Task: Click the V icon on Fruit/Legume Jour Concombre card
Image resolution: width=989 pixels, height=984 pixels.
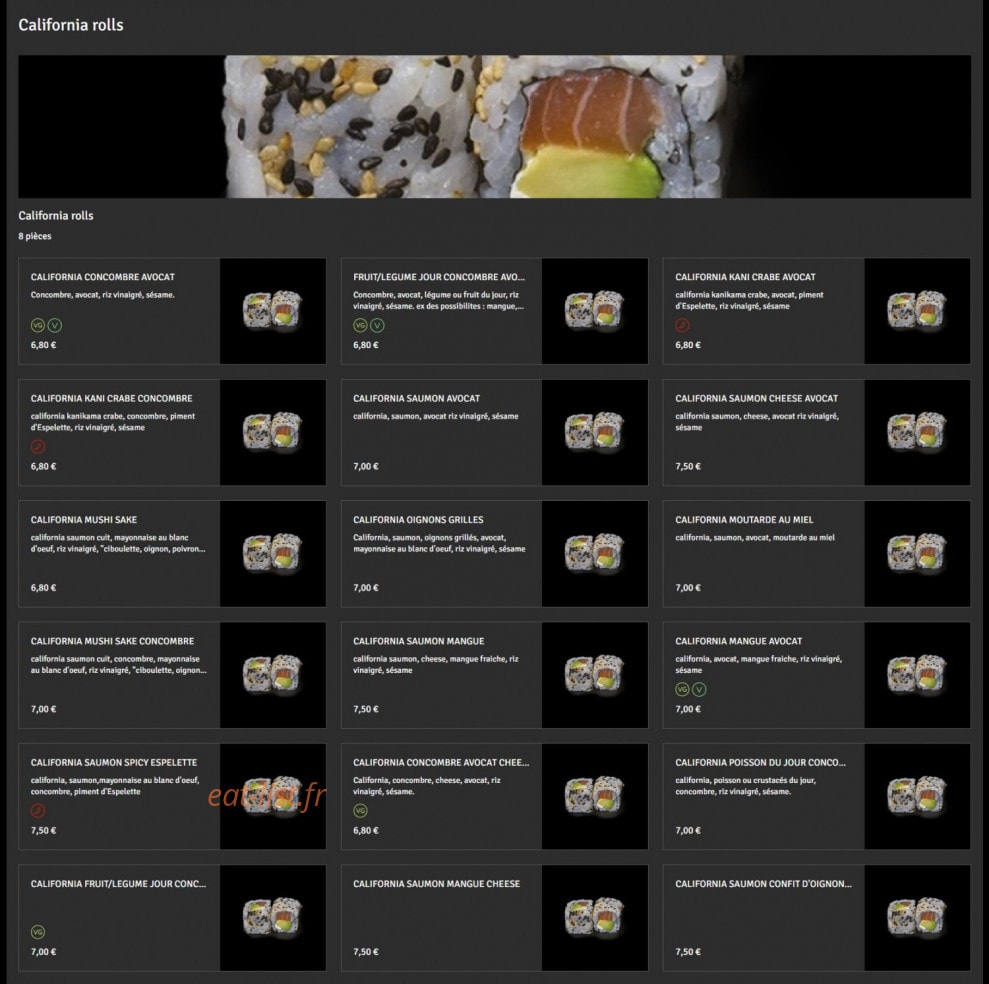Action: tap(377, 325)
